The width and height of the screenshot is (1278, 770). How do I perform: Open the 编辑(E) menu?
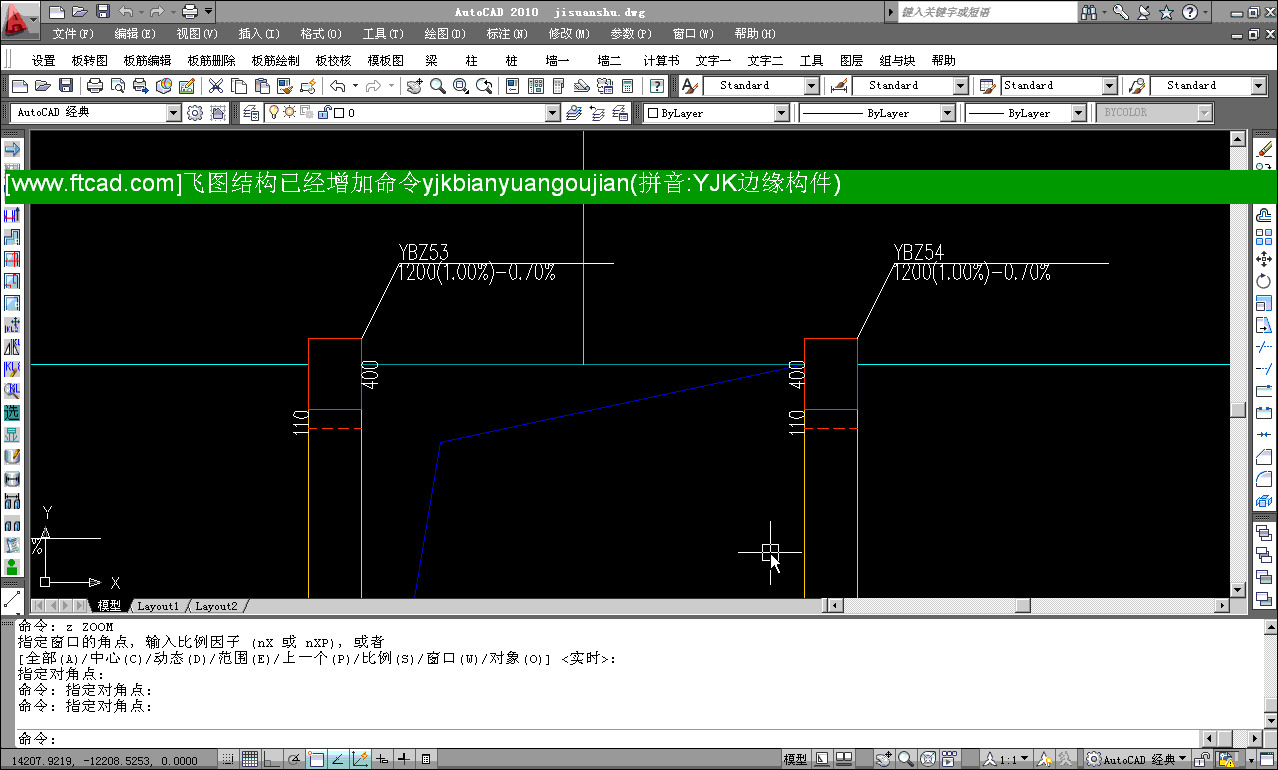[135, 33]
